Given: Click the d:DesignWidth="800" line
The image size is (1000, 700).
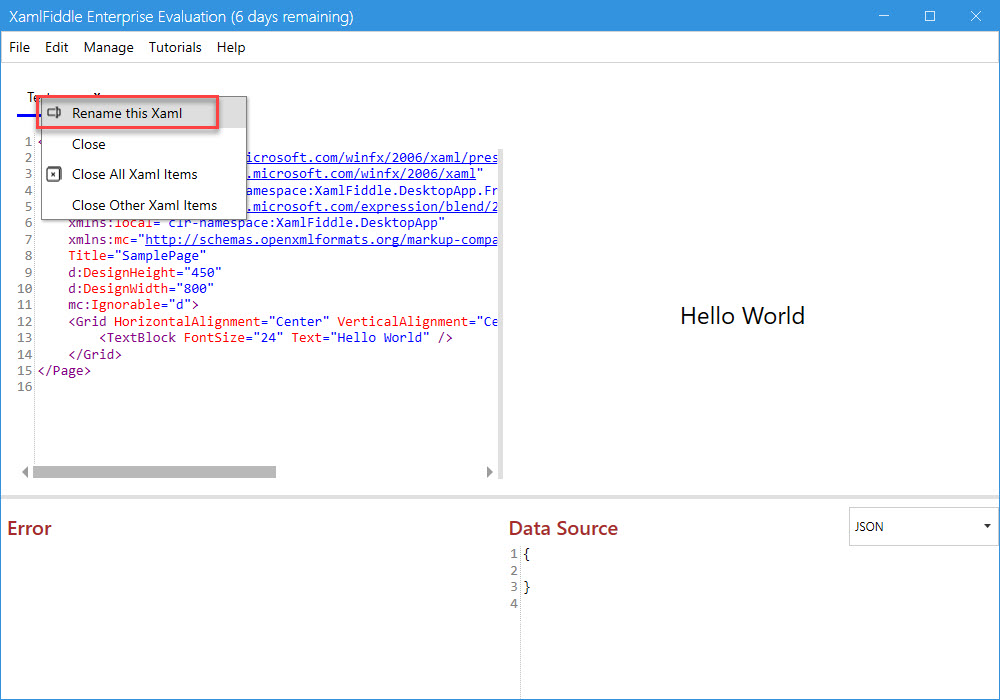Looking at the screenshot, I should (x=141, y=288).
